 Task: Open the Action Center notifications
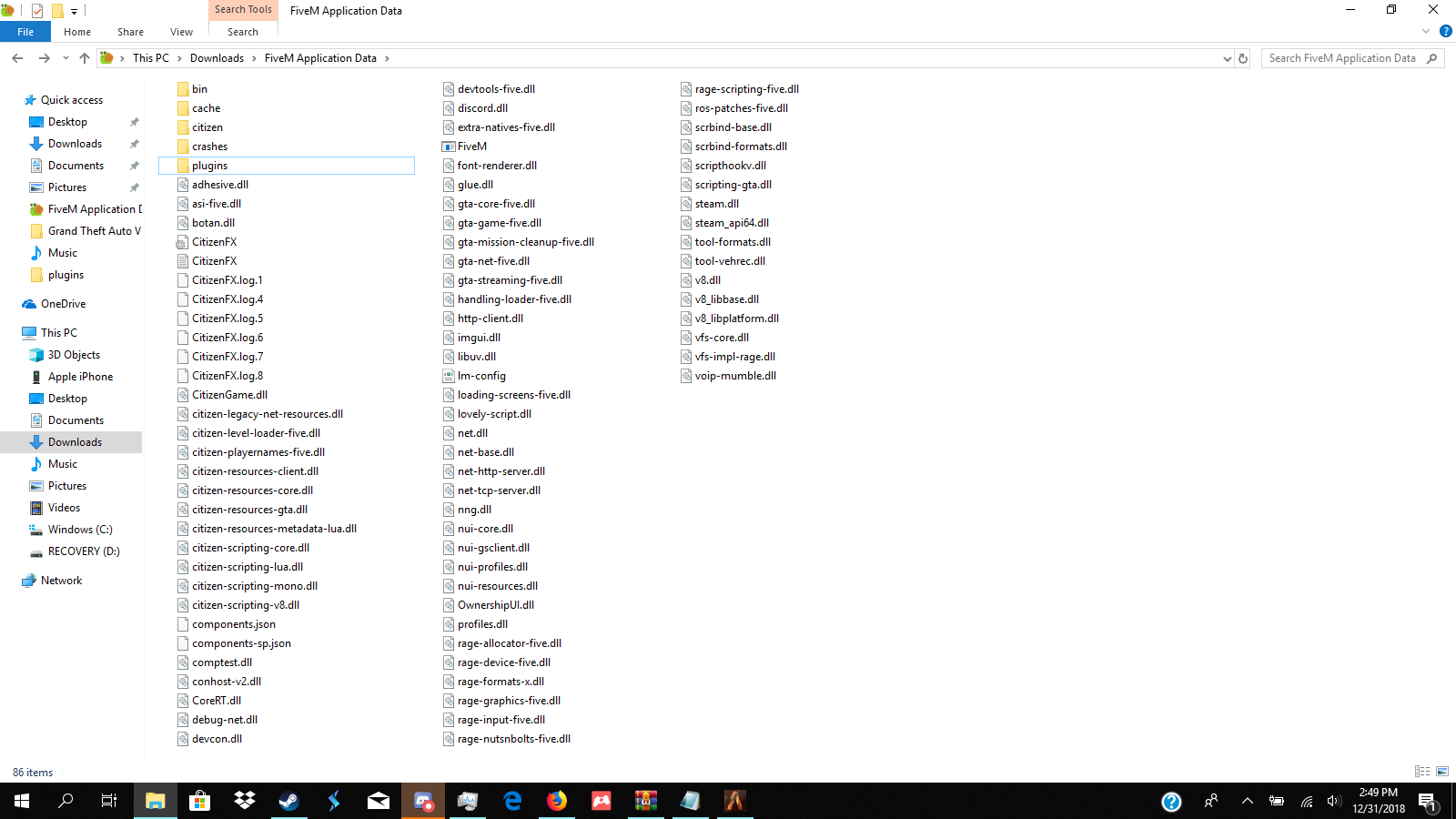coord(1428,801)
